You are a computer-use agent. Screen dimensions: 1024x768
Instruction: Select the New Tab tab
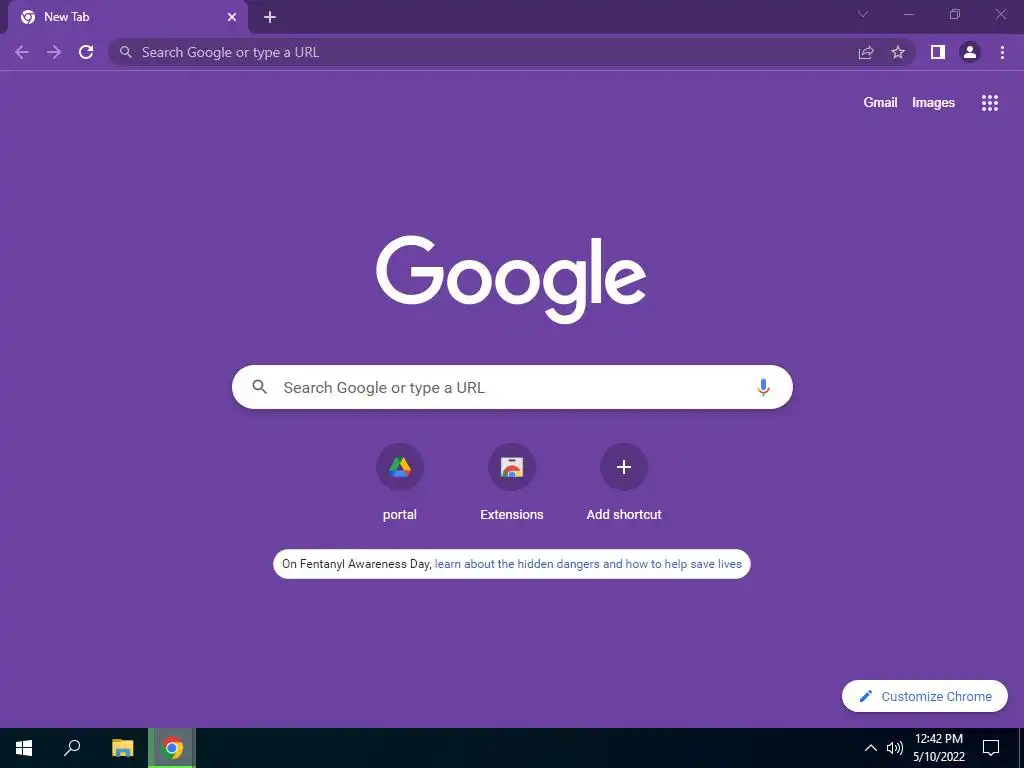click(127, 18)
